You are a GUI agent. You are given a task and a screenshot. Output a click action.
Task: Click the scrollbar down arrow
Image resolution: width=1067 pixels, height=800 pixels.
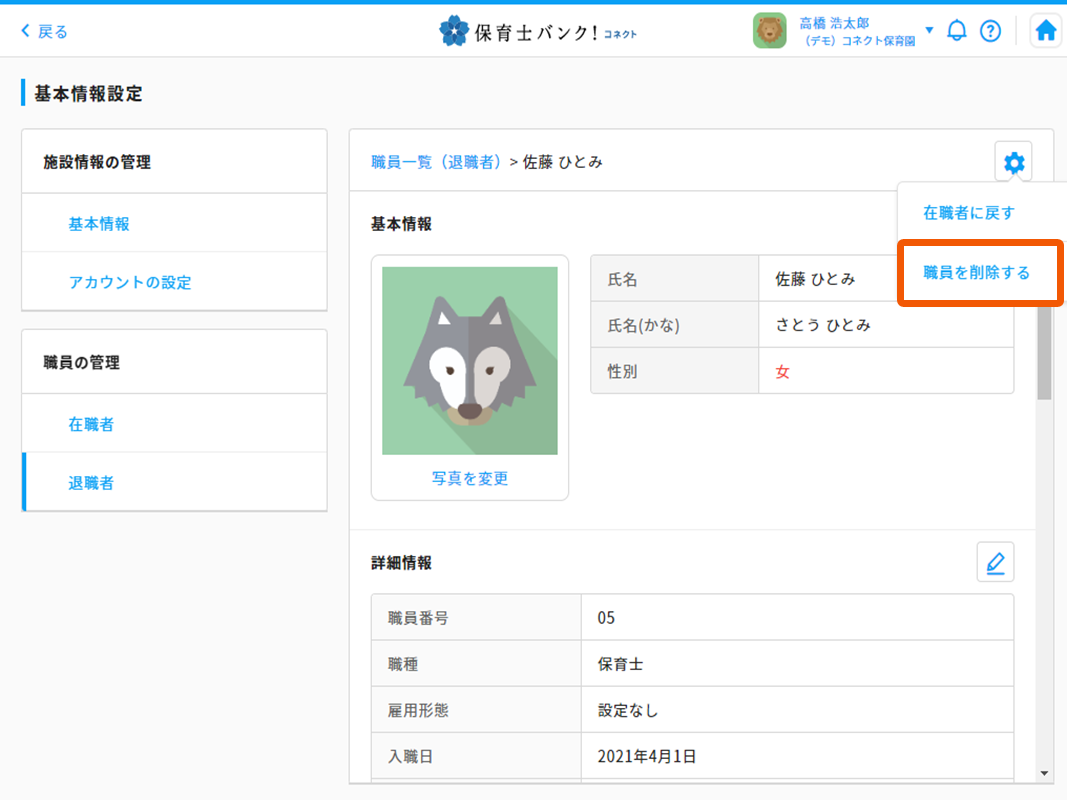(x=1044, y=773)
